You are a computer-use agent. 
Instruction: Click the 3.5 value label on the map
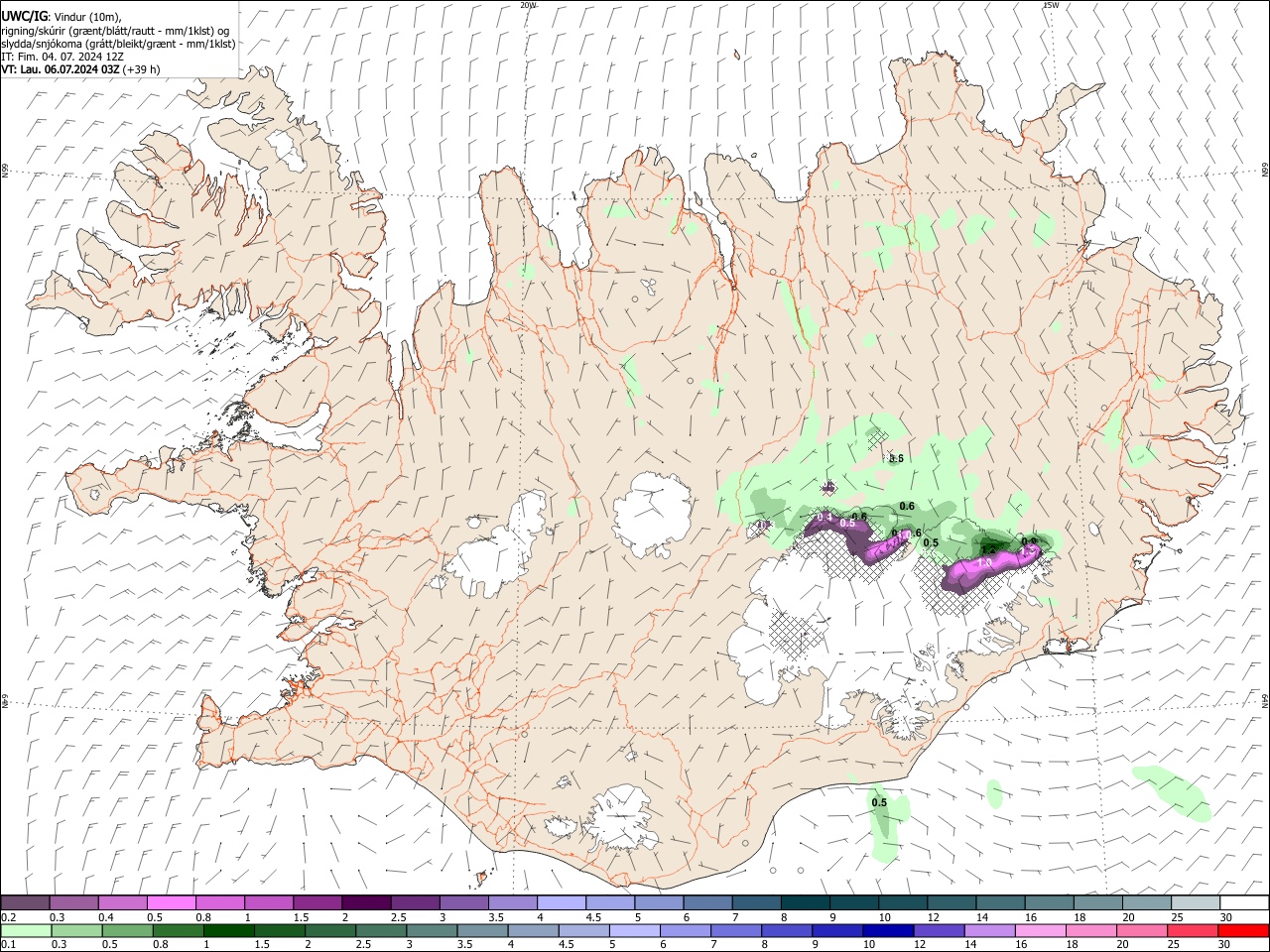tap(896, 458)
